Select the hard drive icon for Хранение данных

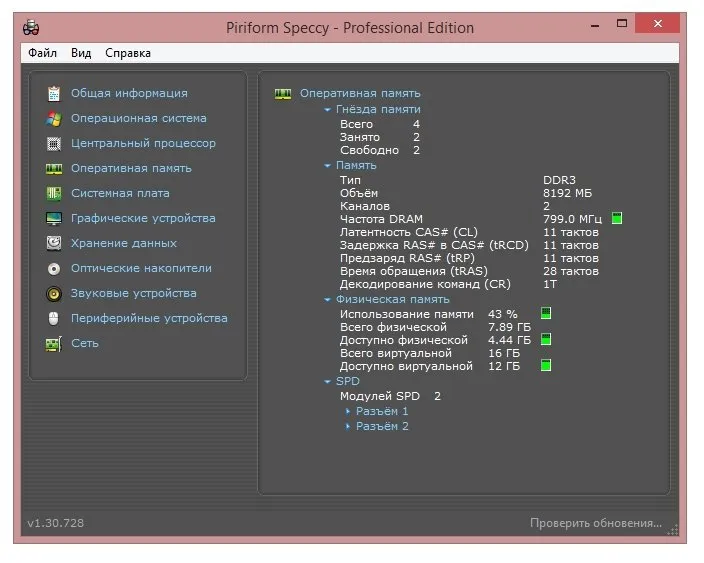[x=54, y=243]
